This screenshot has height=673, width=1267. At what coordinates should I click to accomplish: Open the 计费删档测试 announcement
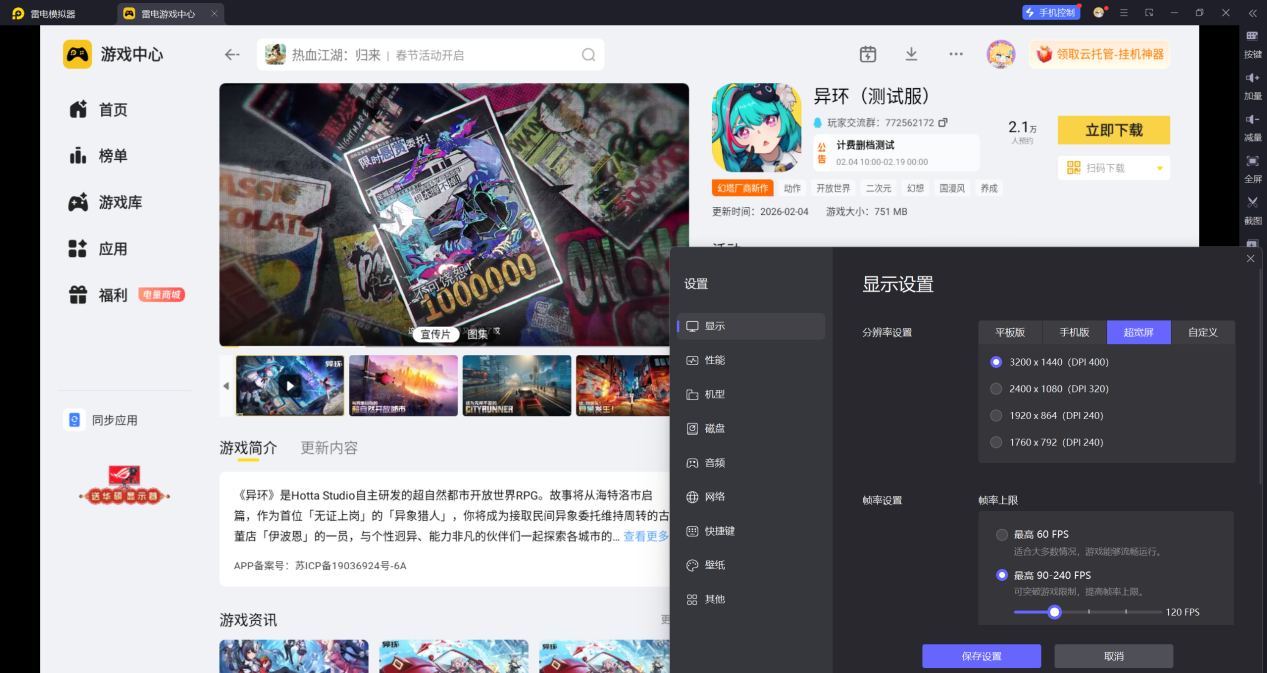tap(896, 153)
